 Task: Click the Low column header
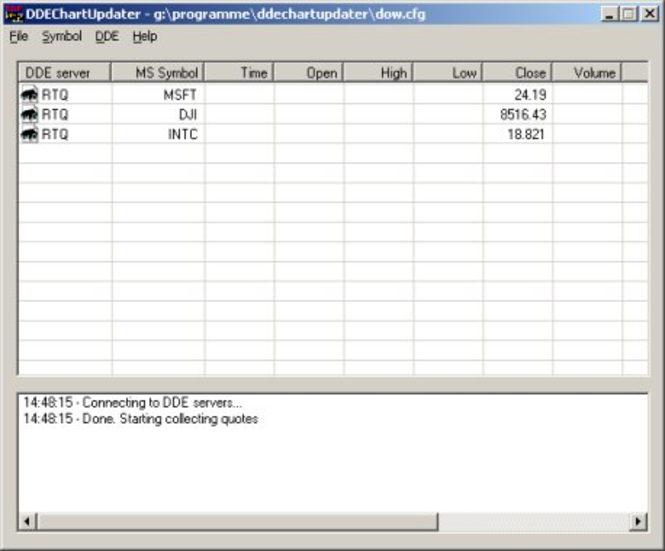[448, 73]
